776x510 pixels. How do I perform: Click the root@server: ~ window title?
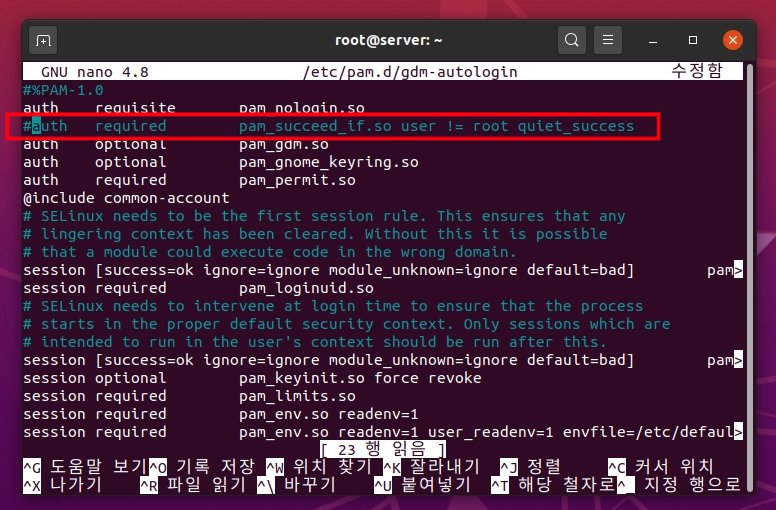point(388,40)
